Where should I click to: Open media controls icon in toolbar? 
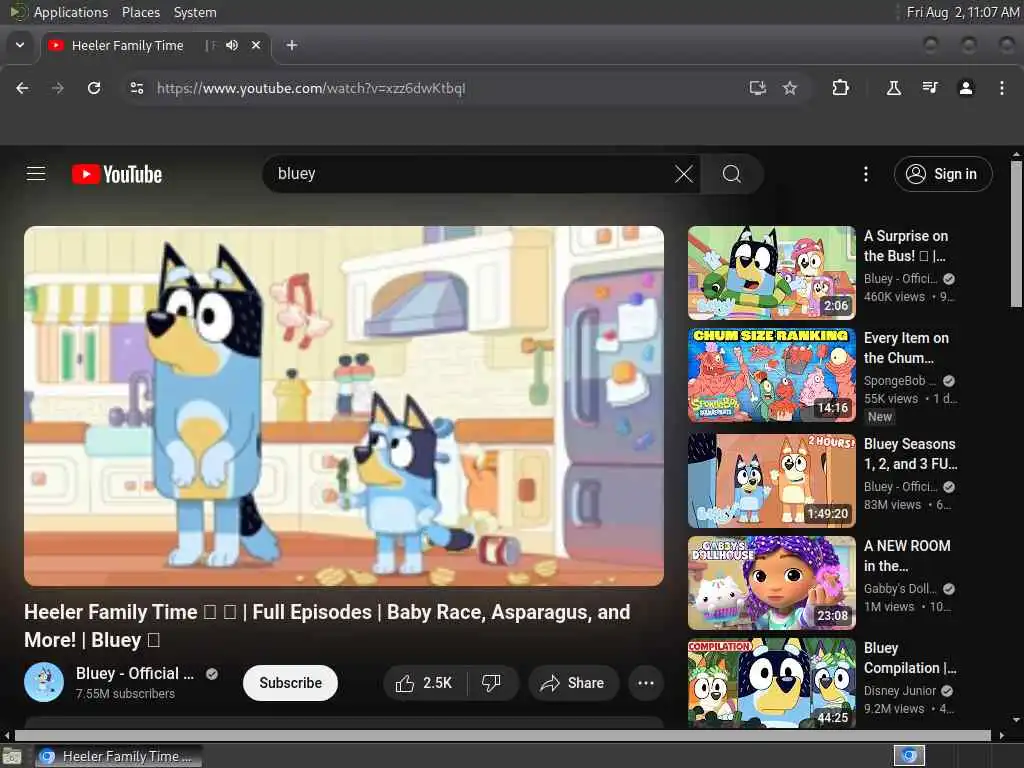(x=930, y=88)
